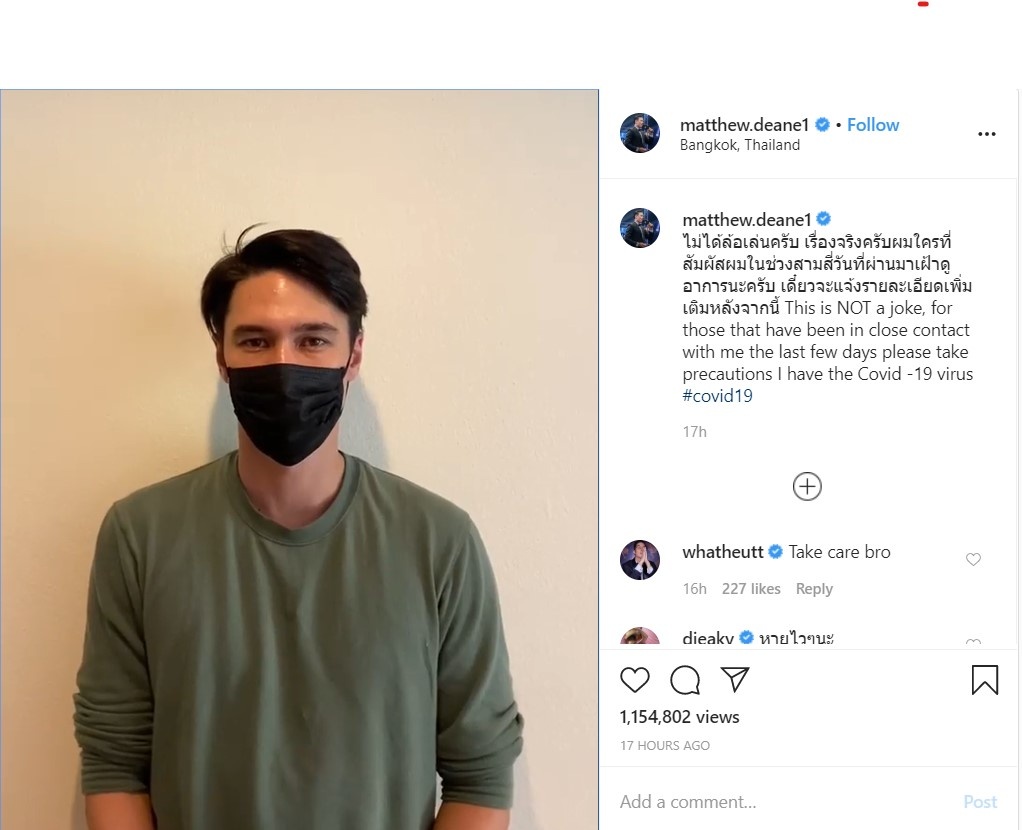Like the post with the heart icon
The width and height of the screenshot is (1022, 830).
pos(634,680)
